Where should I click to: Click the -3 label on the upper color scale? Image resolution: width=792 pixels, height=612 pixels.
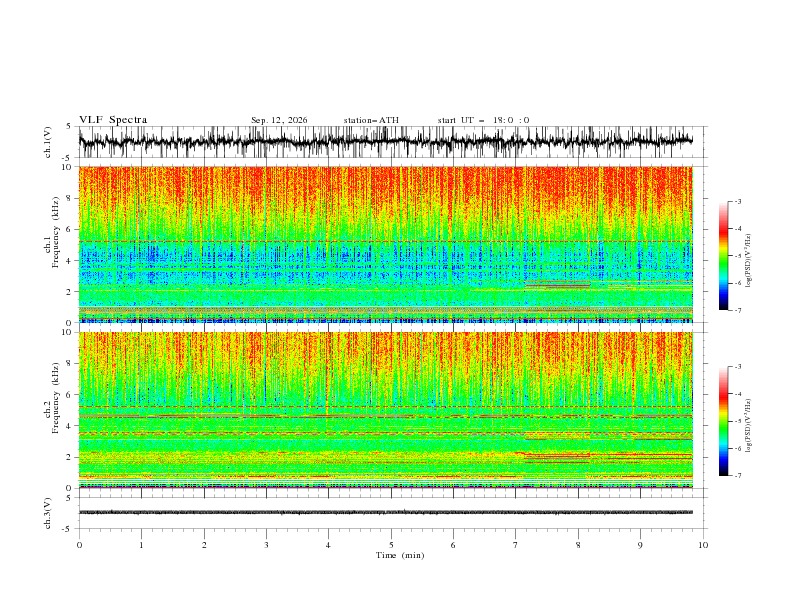pos(738,201)
